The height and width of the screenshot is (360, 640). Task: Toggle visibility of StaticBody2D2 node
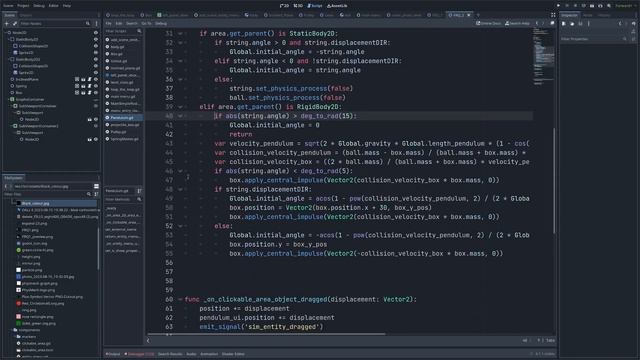(x=96, y=59)
